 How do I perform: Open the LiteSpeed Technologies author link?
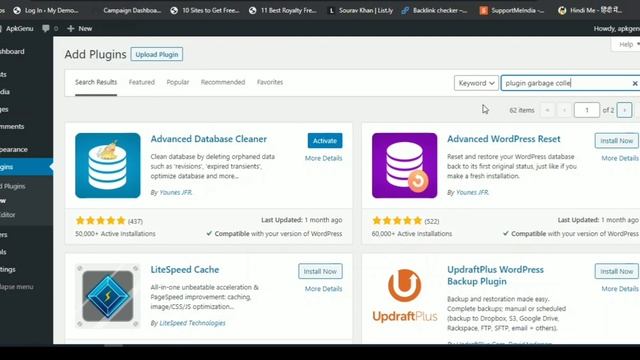[192, 323]
